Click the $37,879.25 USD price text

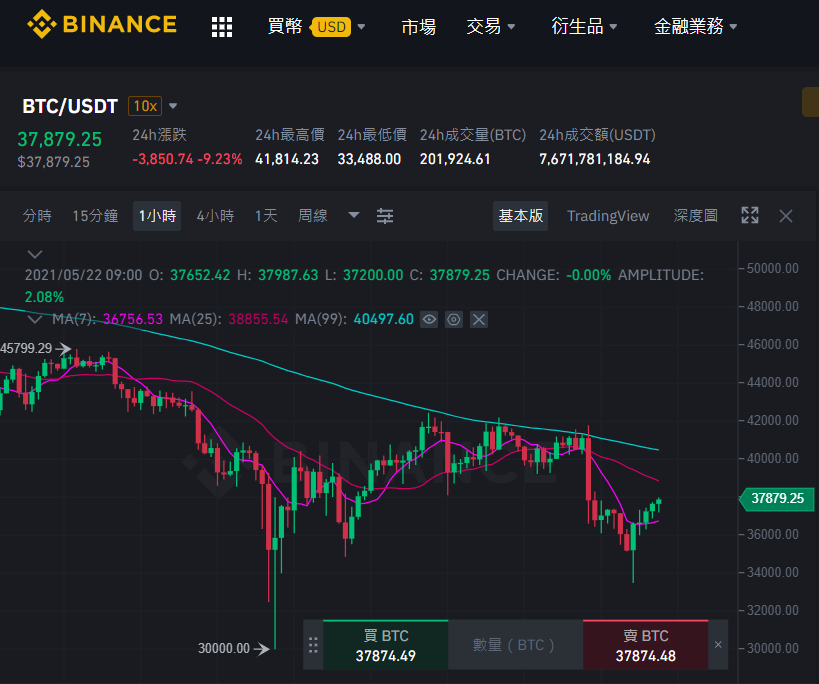(x=53, y=162)
